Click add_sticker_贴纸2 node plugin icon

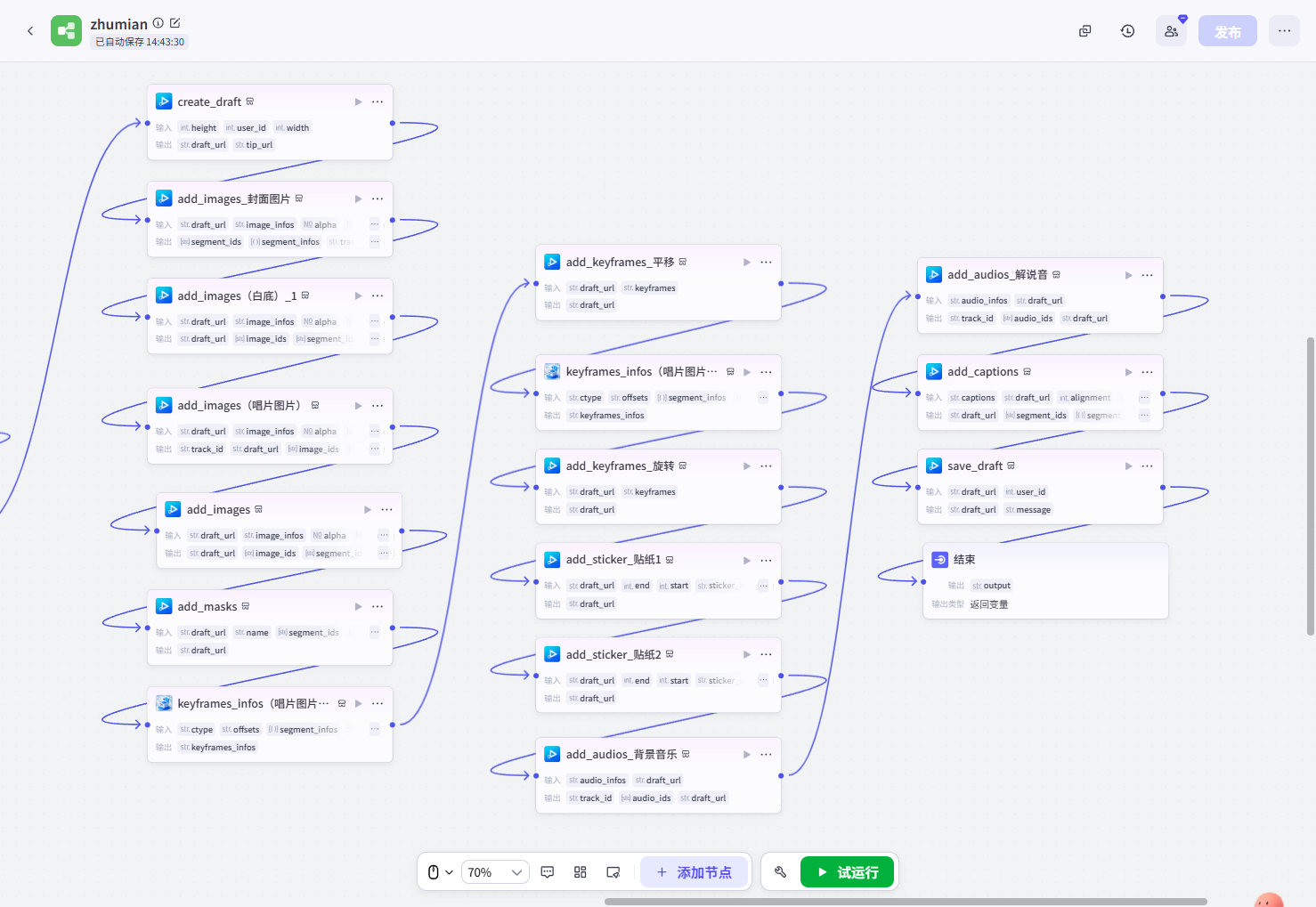point(552,654)
